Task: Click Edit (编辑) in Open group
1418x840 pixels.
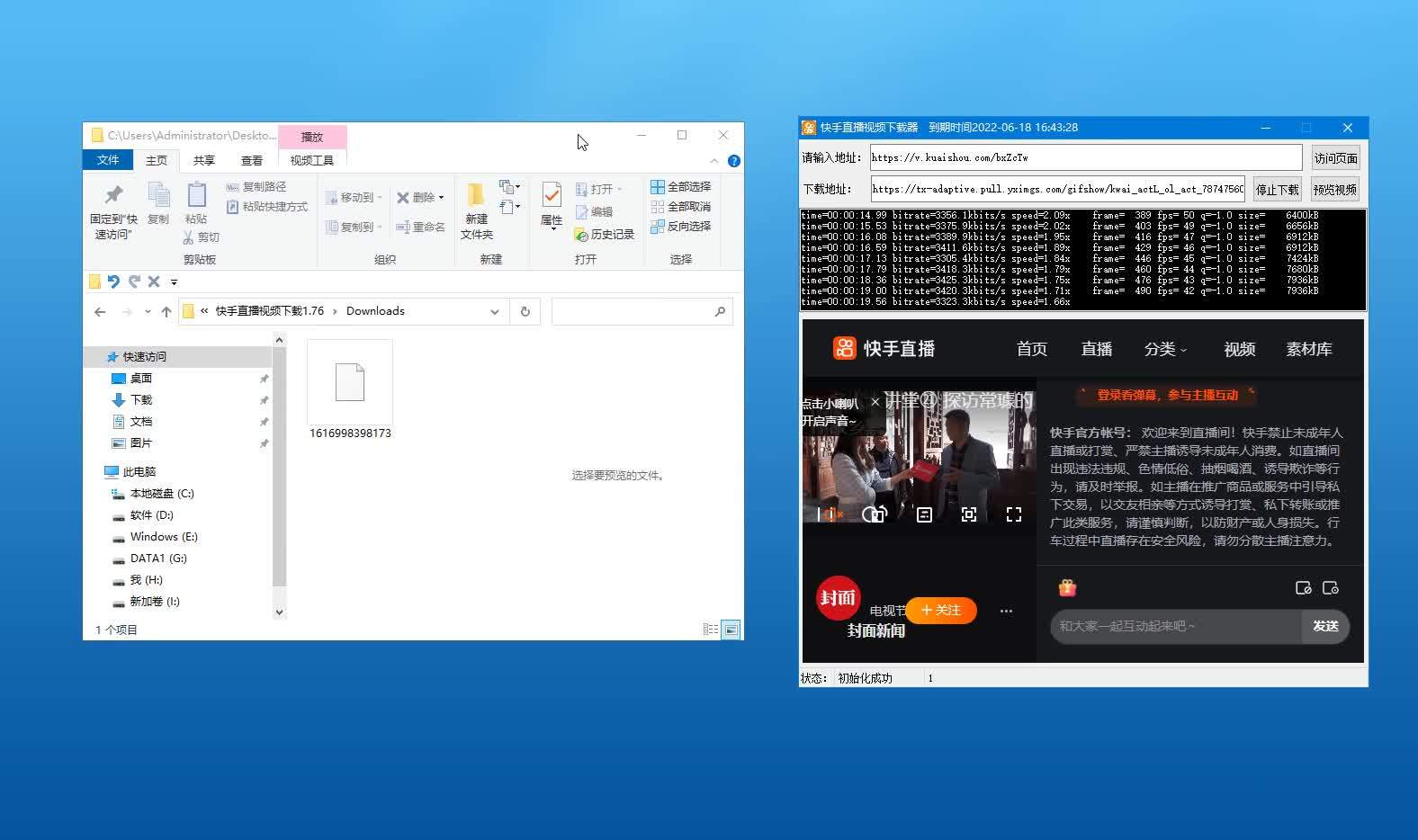Action: 595,212
